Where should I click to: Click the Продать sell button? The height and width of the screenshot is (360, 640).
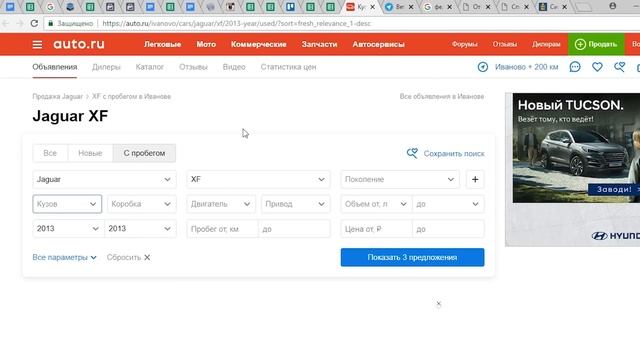tap(596, 44)
